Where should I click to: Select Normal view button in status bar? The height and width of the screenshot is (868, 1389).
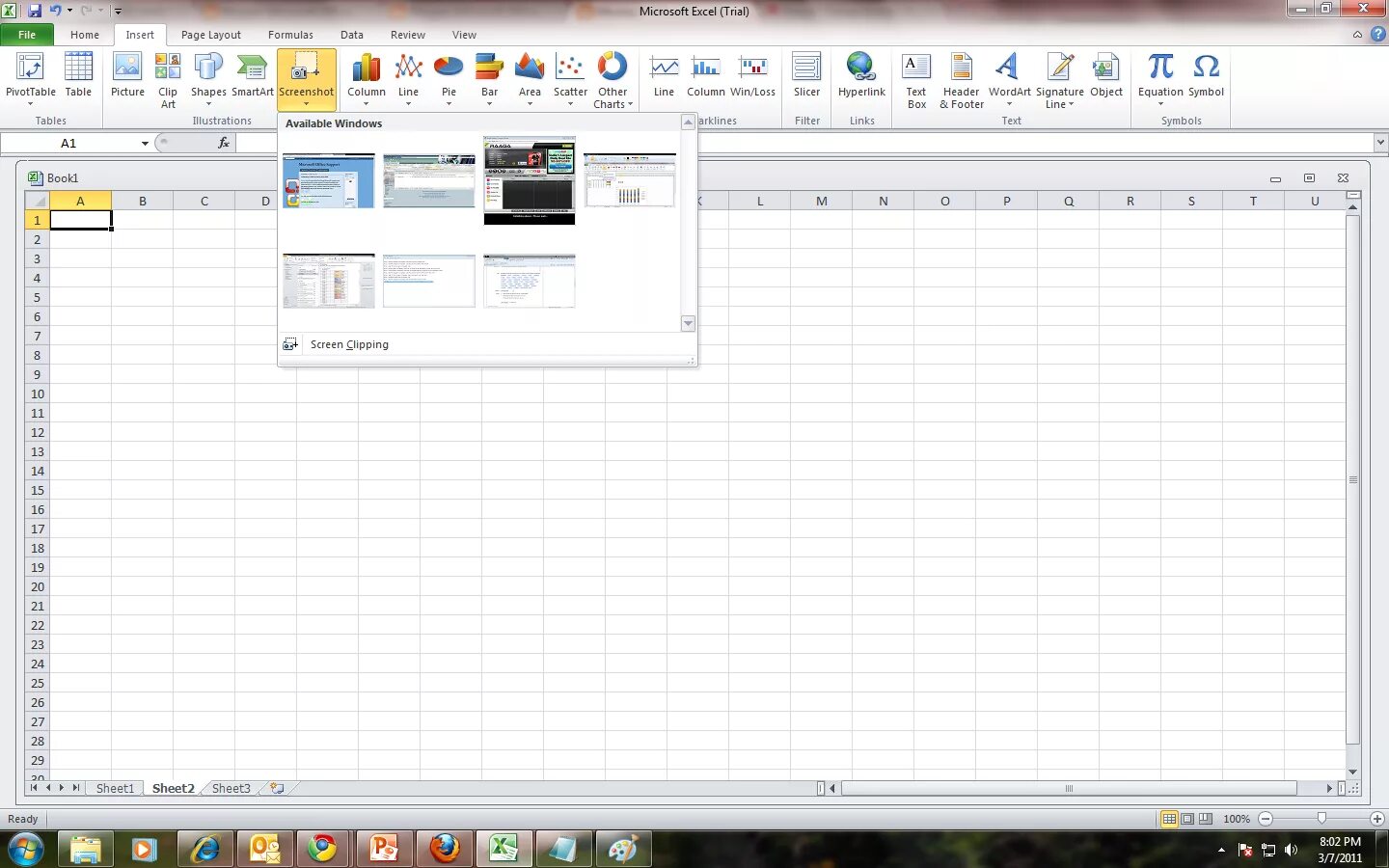coord(1169,819)
